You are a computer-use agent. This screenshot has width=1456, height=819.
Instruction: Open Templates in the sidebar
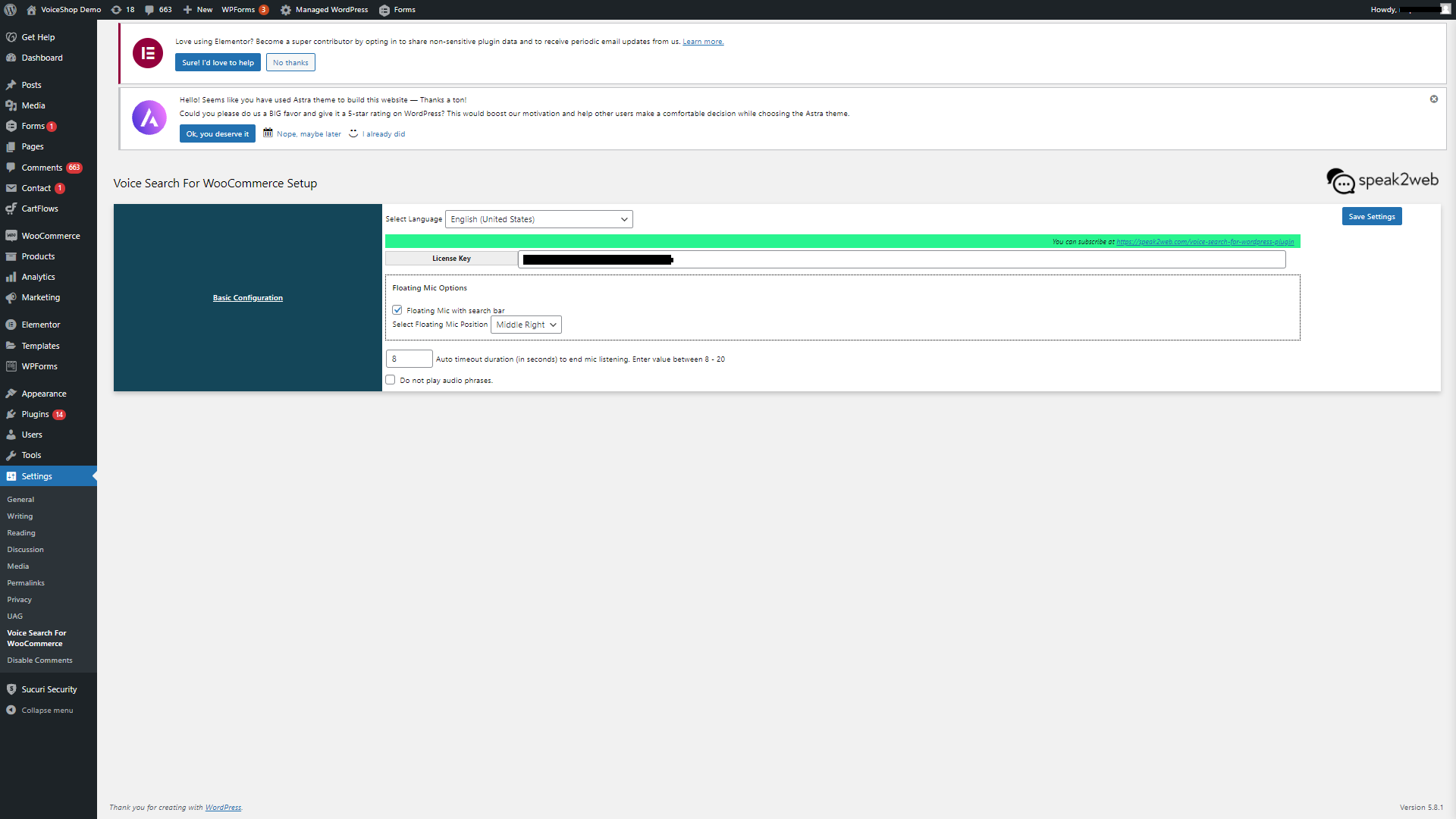[49, 346]
